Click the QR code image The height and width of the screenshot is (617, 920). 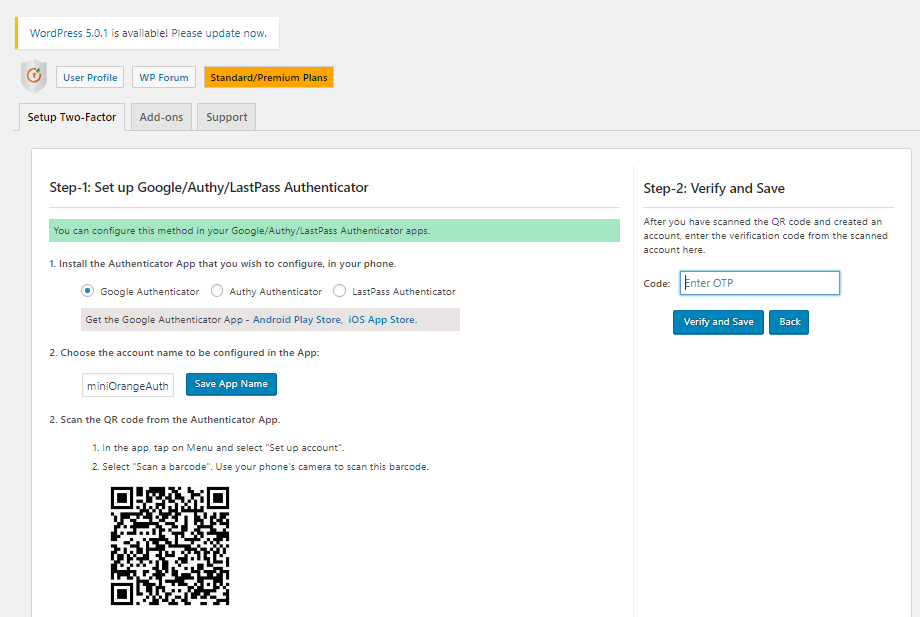170,545
